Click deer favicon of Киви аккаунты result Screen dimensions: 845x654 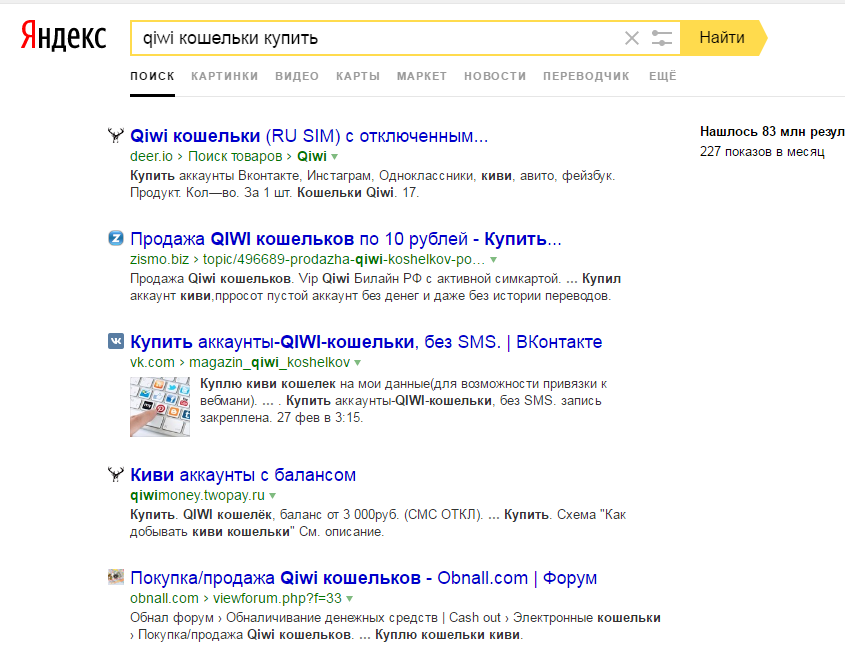[116, 474]
